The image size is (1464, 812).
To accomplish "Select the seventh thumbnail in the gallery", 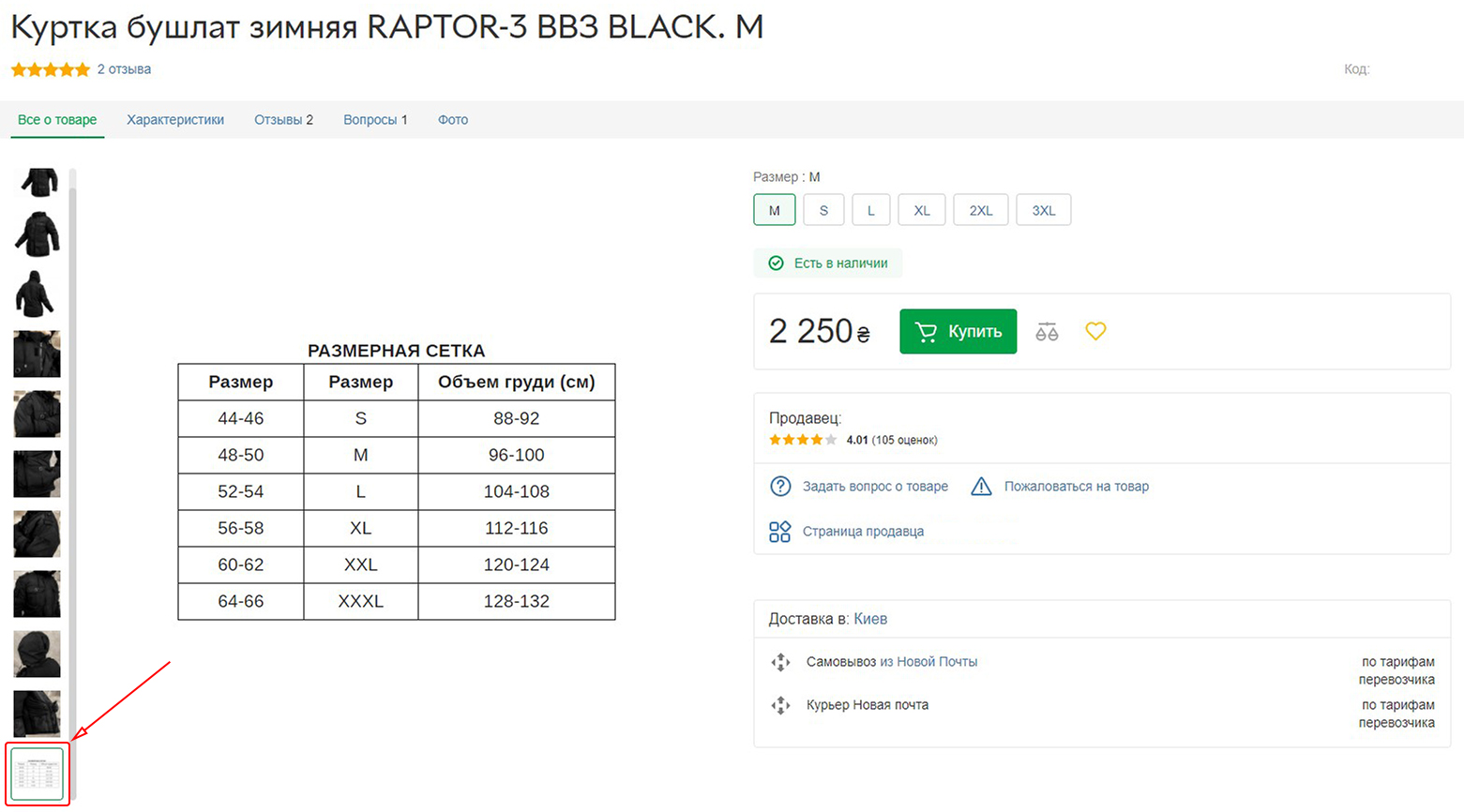I will 38,534.
